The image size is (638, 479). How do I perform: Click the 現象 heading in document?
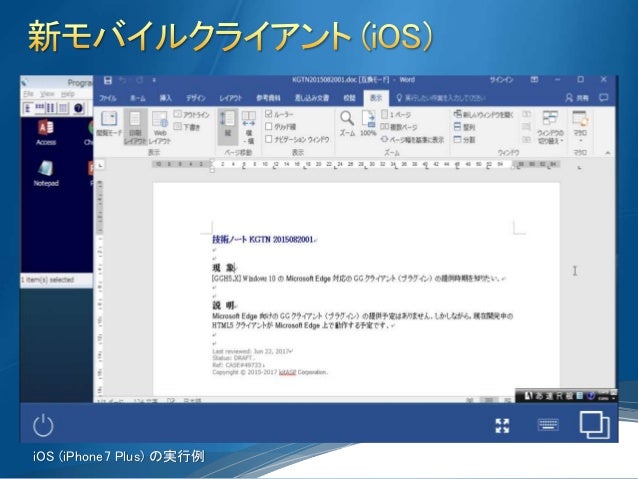pyautogui.click(x=223, y=268)
